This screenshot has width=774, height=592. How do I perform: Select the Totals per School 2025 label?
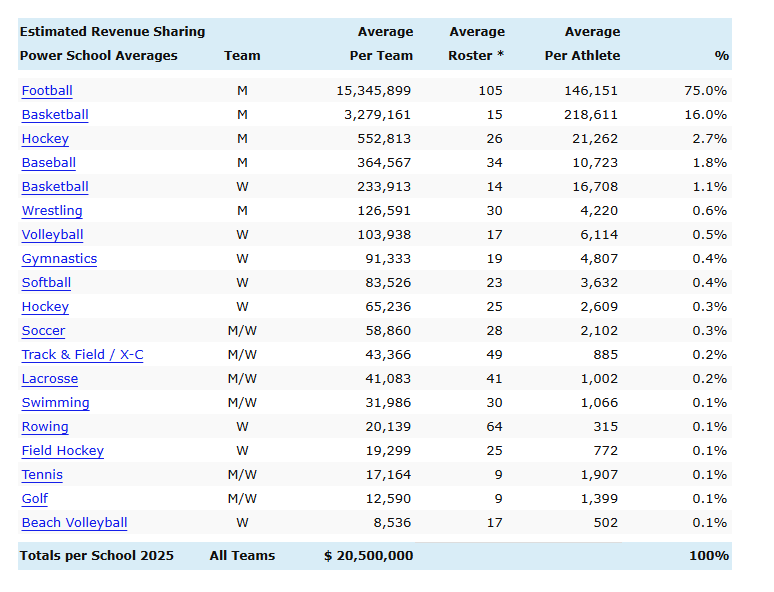tap(97, 556)
